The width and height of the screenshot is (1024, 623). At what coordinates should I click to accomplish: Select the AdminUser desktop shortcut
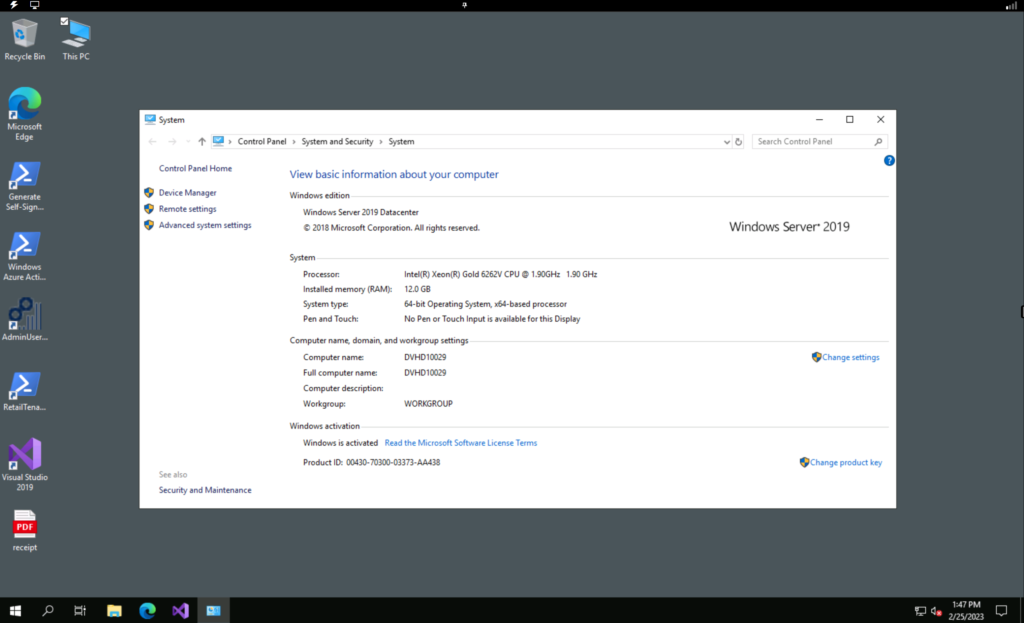[25, 319]
